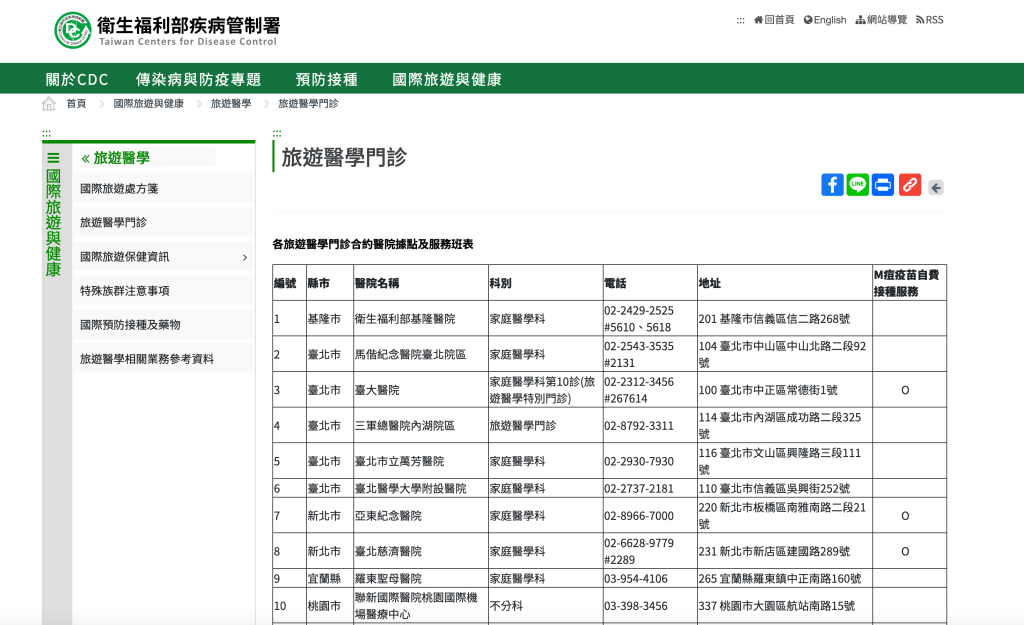The image size is (1024, 625).
Task: Open 特殊族群注意事項 in the sidebar
Action: [x=163, y=291]
